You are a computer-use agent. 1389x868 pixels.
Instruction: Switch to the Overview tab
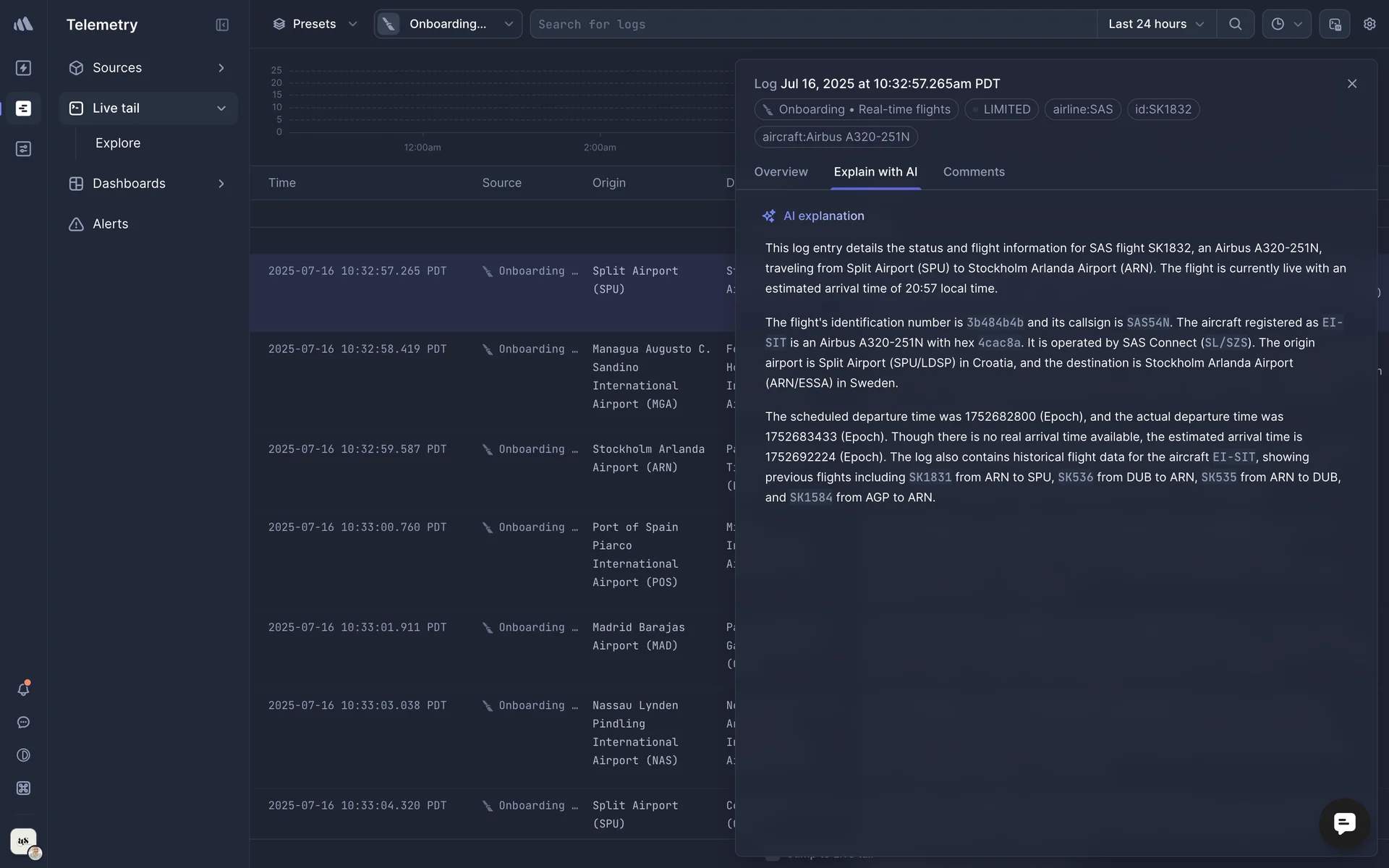point(781,172)
